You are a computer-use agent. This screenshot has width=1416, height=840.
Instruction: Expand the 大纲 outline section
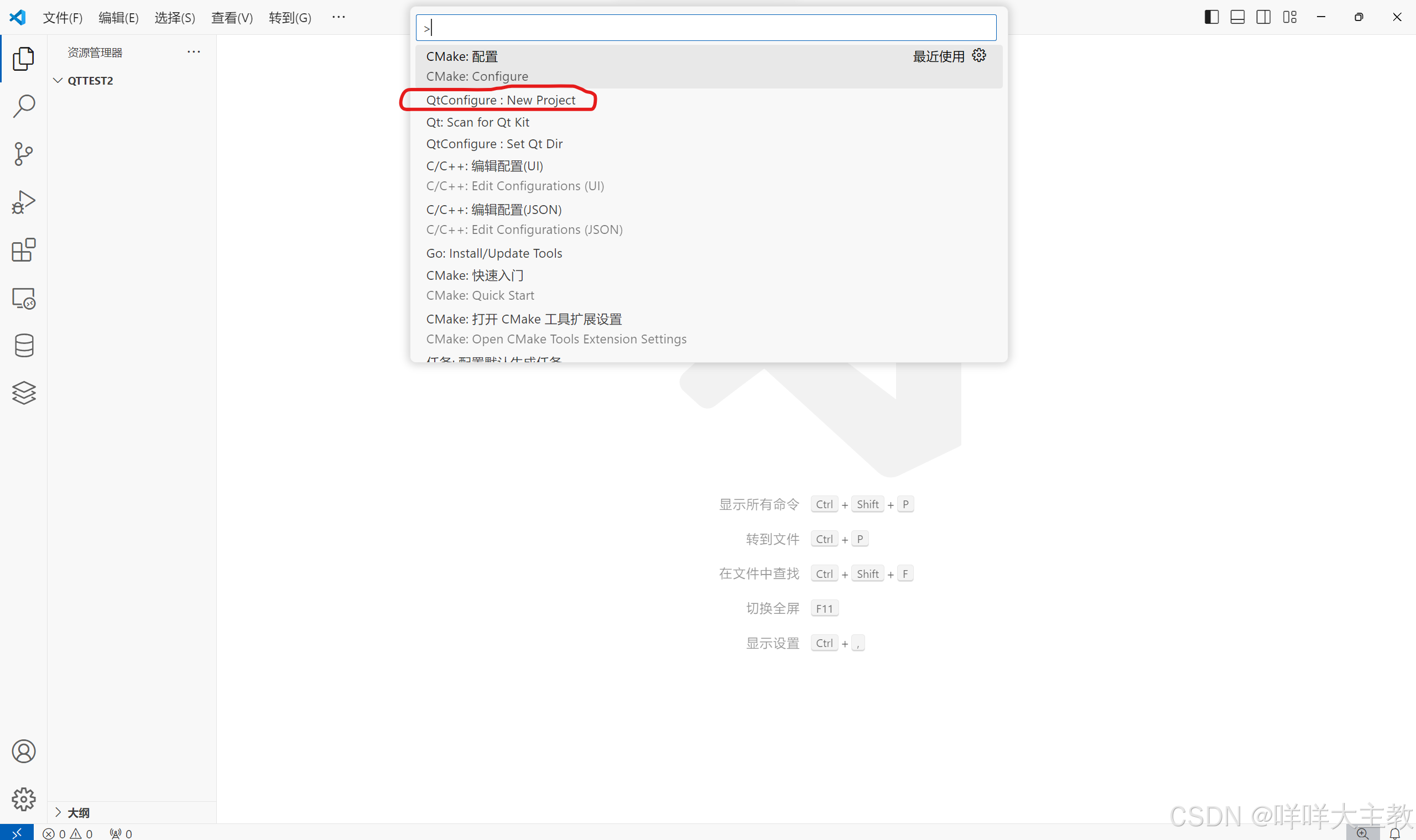click(131, 813)
